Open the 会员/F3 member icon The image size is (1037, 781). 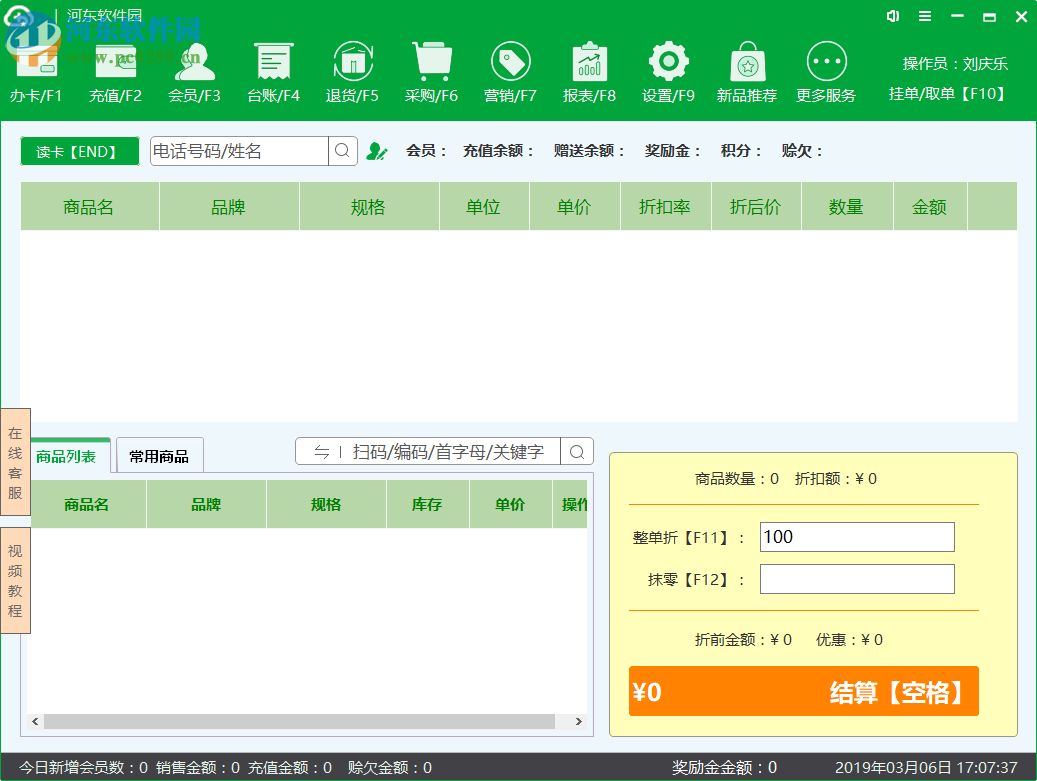pos(194,63)
